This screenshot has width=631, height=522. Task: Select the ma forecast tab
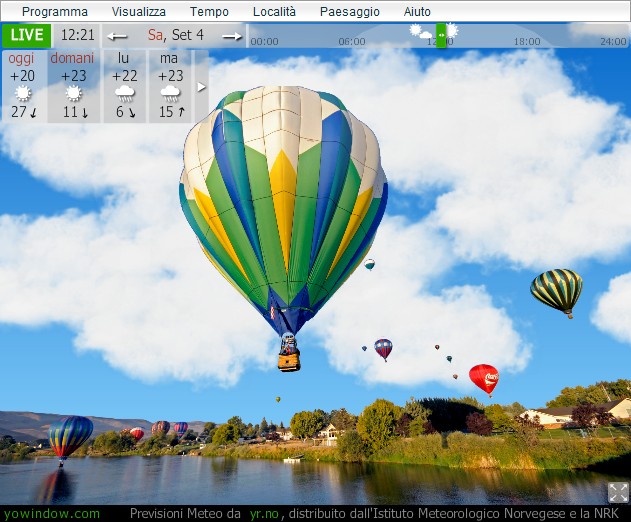(171, 86)
